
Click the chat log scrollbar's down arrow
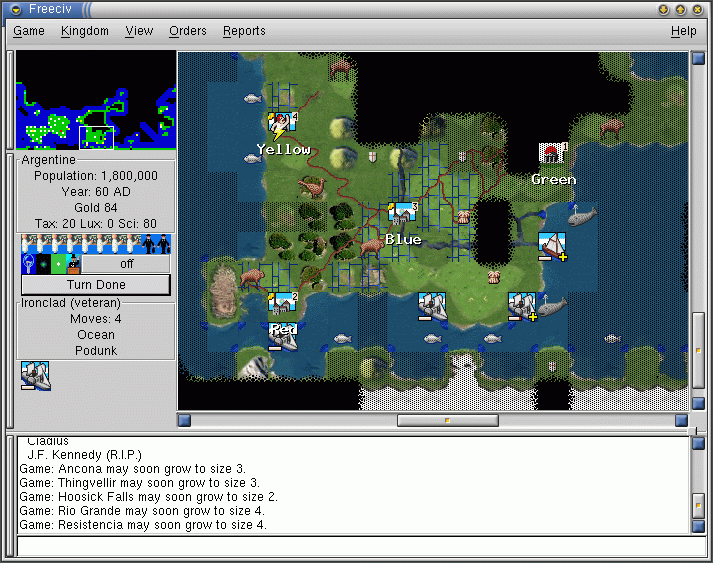point(698,527)
